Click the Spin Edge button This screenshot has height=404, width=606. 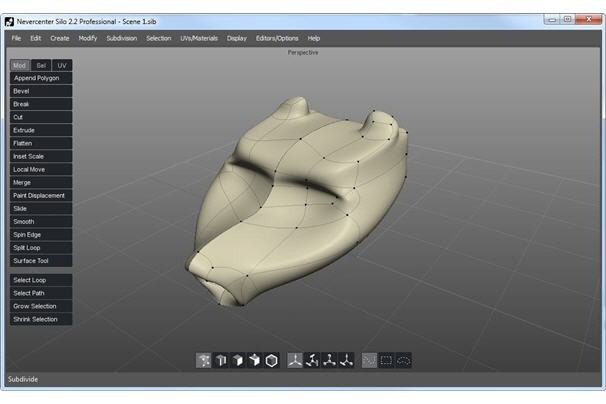coord(41,235)
